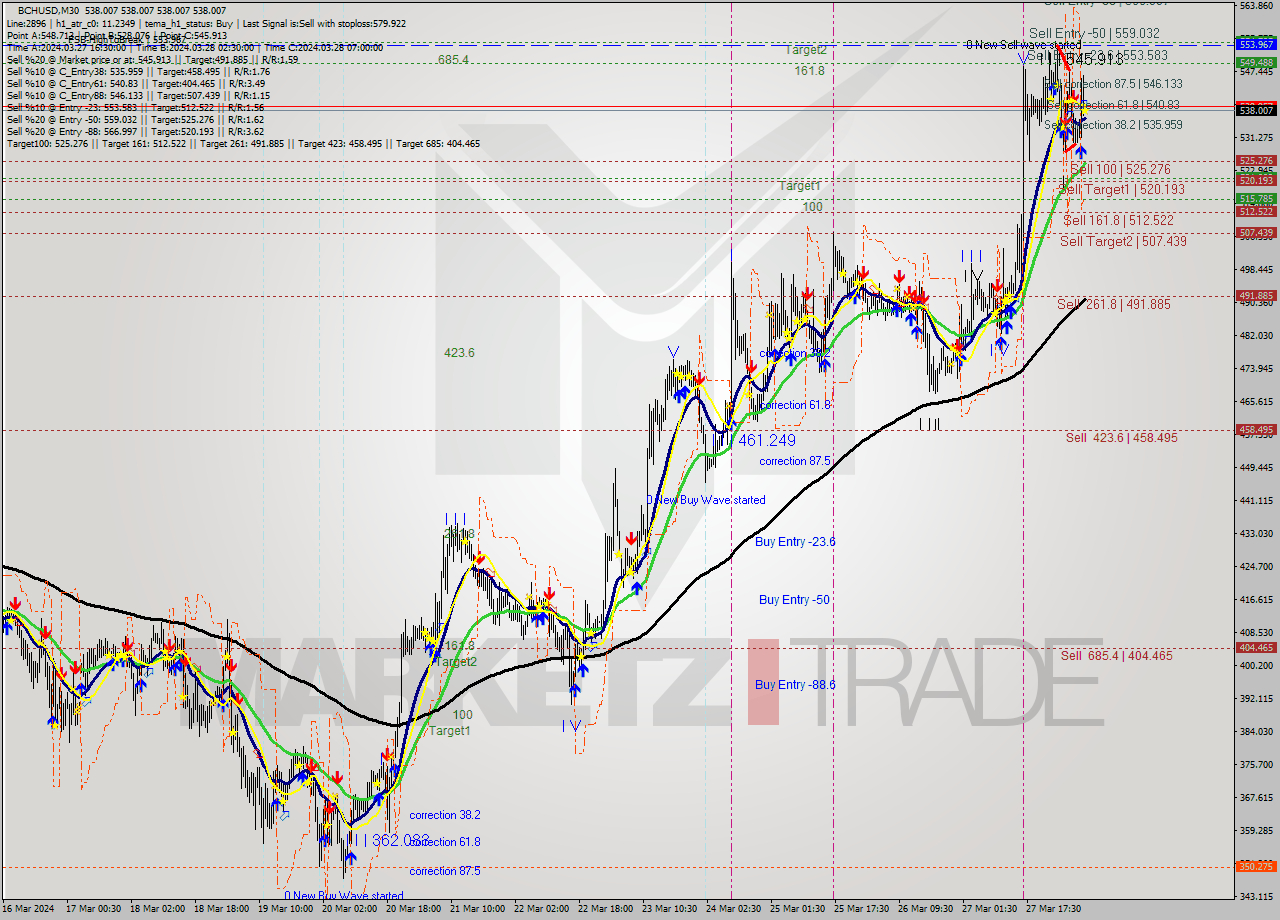This screenshot has height=920, width=1280.
Task: Click the 'Sell 100 | 525.276' level label
Action: tap(1120, 170)
